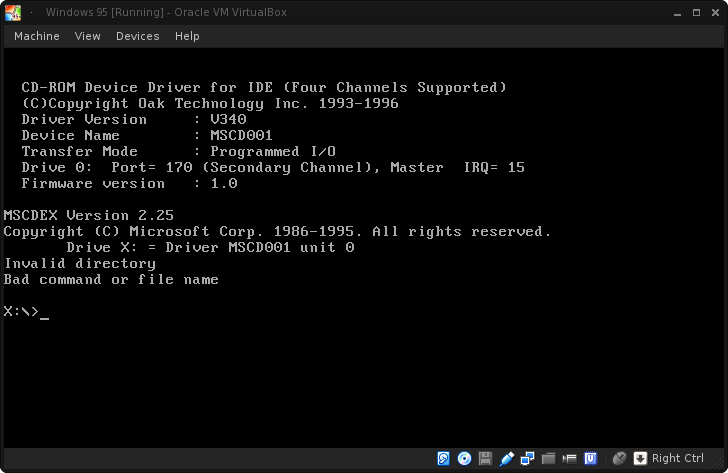Open the Devices menu
This screenshot has width=728, height=473.
click(x=137, y=36)
